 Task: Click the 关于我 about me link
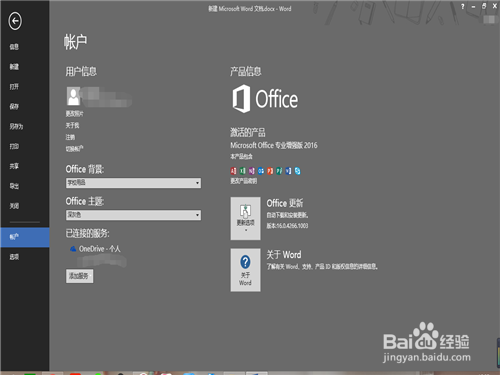coord(72,125)
